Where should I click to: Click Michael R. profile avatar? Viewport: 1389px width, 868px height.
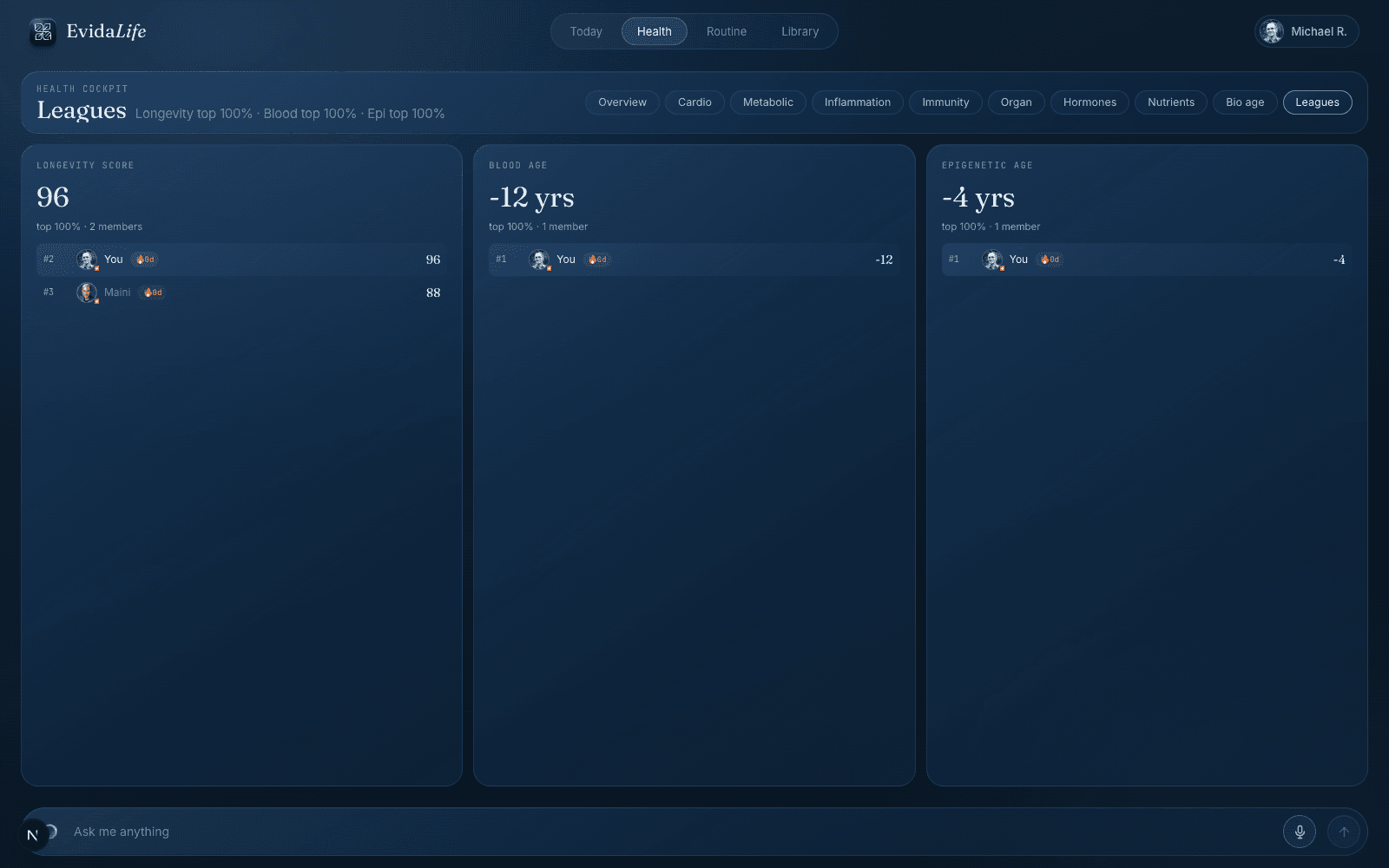coord(1273,31)
